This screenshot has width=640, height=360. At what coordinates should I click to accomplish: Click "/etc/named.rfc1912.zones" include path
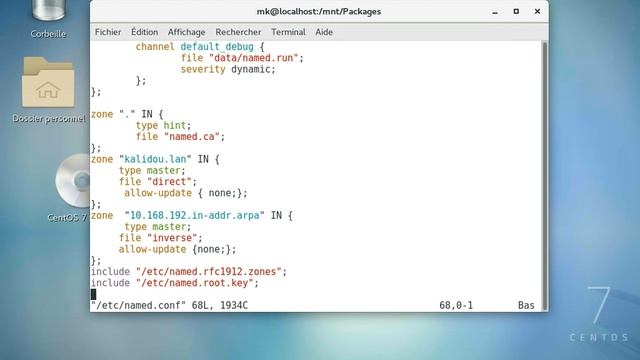(x=209, y=272)
